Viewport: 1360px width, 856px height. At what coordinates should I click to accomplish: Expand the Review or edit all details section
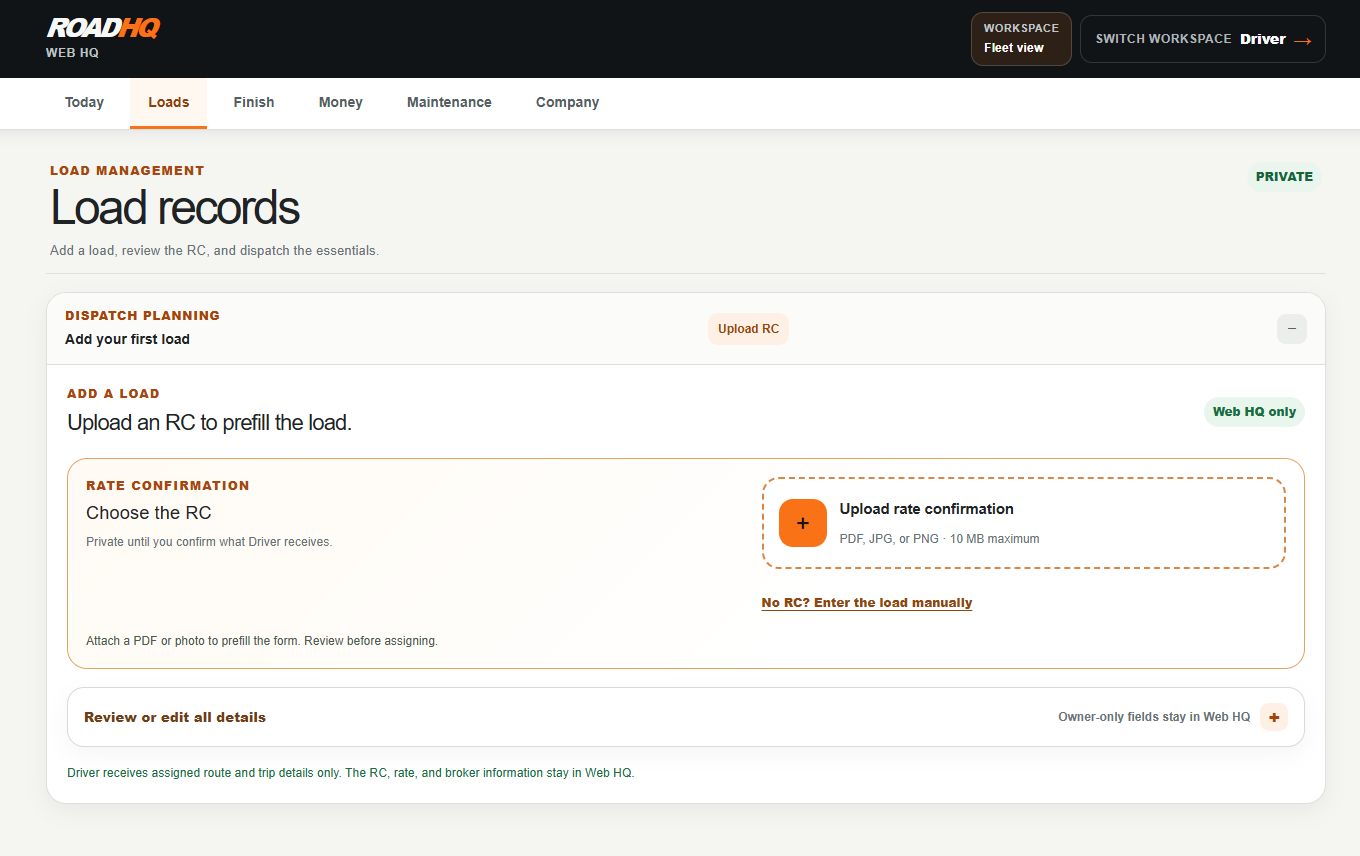coord(685,717)
